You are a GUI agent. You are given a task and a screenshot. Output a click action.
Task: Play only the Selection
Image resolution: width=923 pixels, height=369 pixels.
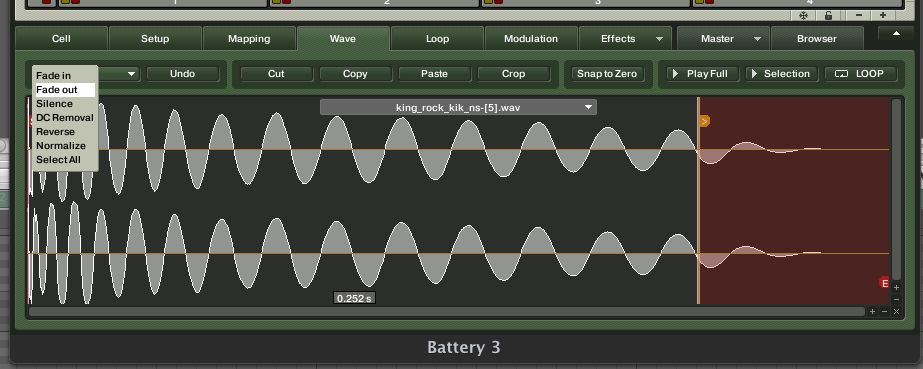tap(781, 74)
